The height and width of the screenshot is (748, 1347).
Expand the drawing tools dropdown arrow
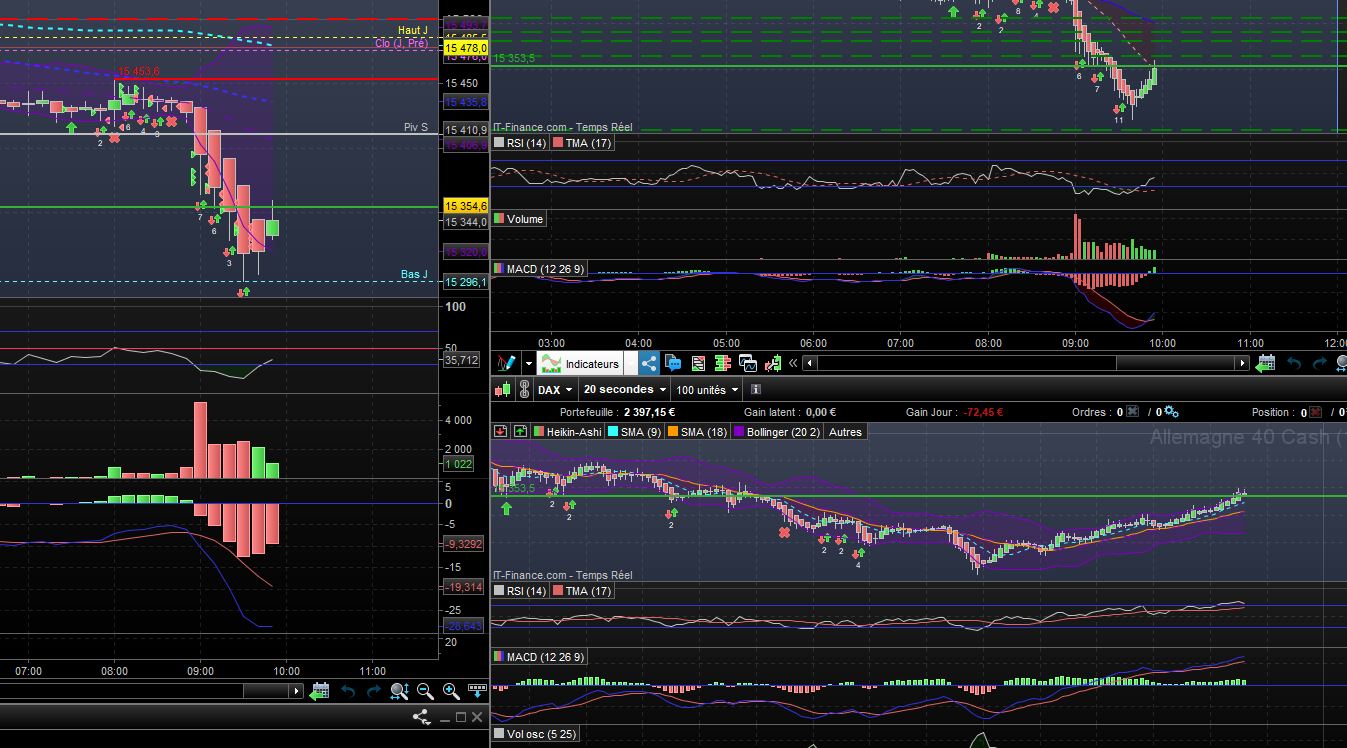(528, 364)
